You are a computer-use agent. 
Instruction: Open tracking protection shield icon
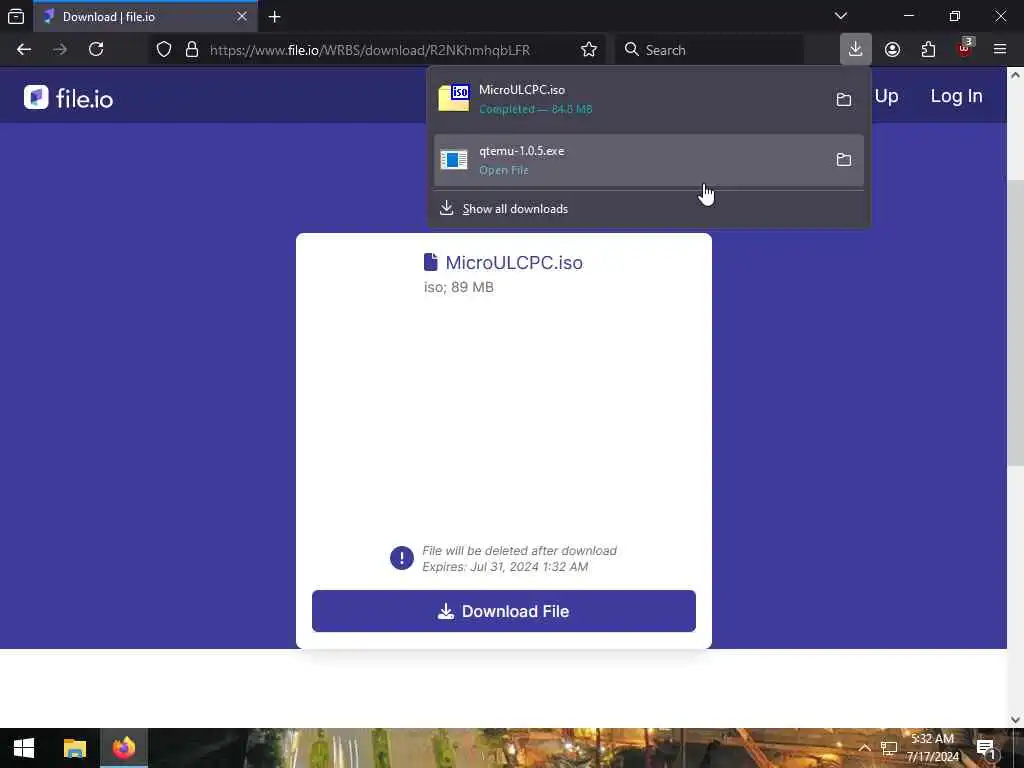(164, 50)
